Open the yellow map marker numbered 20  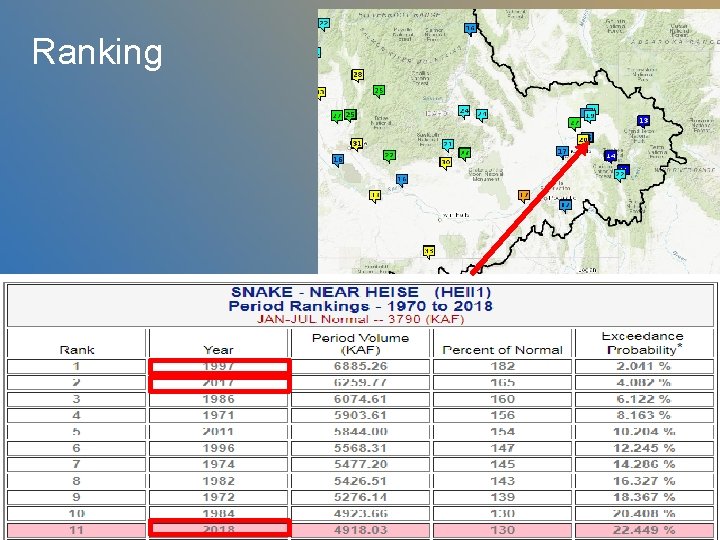click(x=583, y=139)
